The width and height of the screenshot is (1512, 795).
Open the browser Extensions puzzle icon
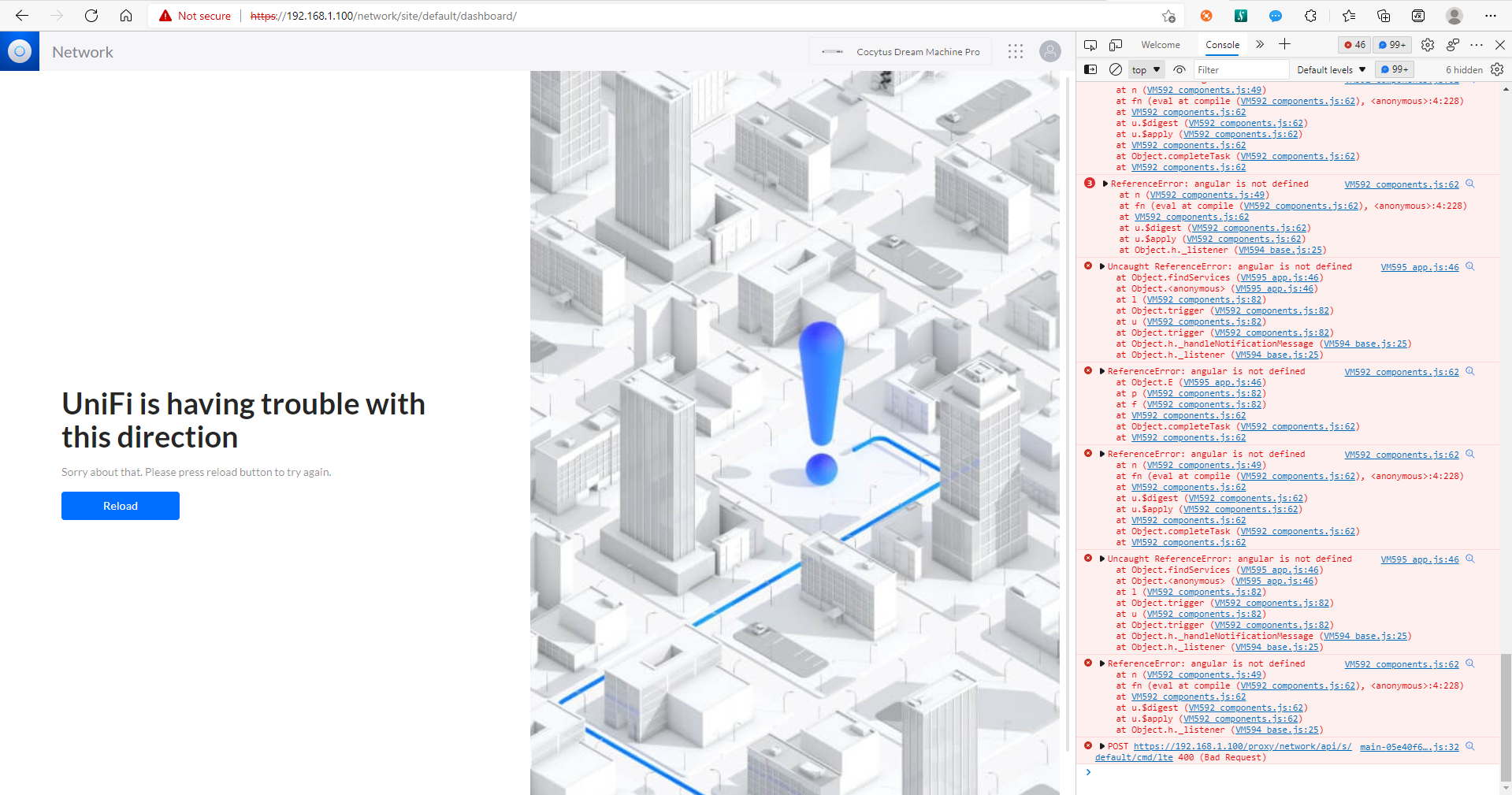pyautogui.click(x=1311, y=16)
